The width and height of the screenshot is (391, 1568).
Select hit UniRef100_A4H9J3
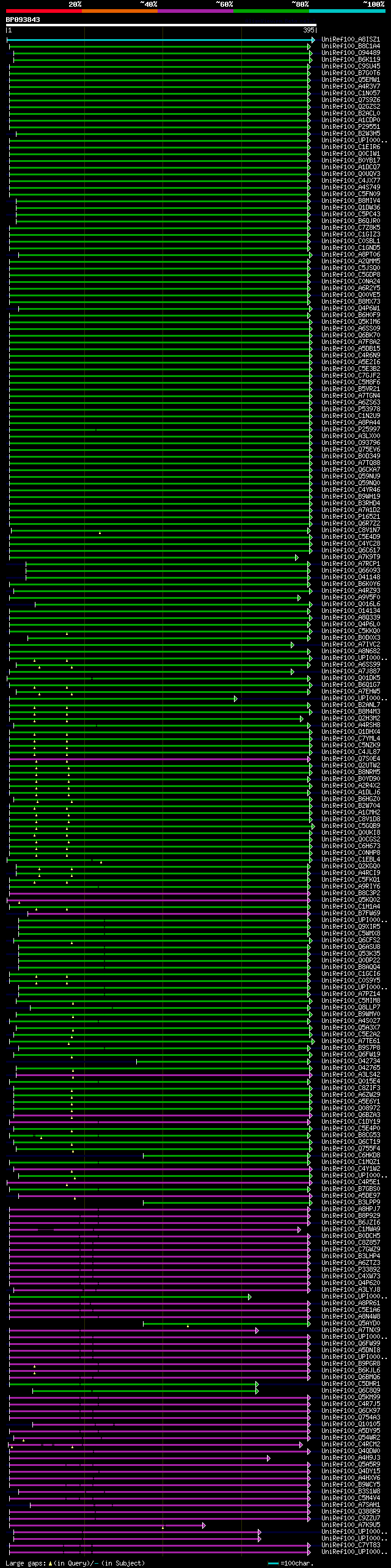pyautogui.click(x=351, y=1458)
